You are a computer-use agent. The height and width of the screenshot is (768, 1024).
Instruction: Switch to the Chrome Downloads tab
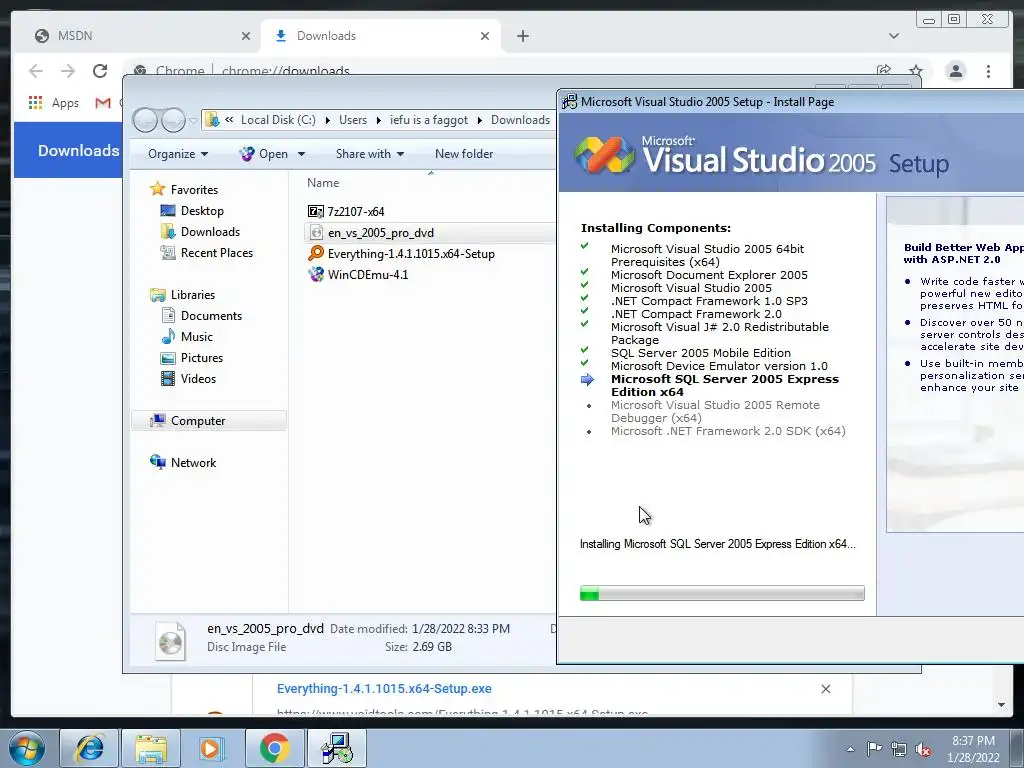(381, 36)
